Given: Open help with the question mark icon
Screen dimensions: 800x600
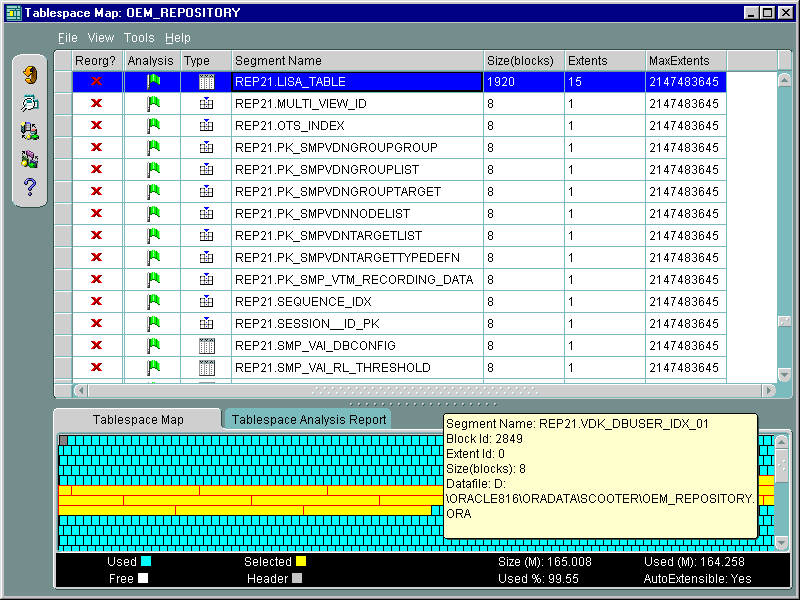Looking at the screenshot, I should pyautogui.click(x=30, y=187).
